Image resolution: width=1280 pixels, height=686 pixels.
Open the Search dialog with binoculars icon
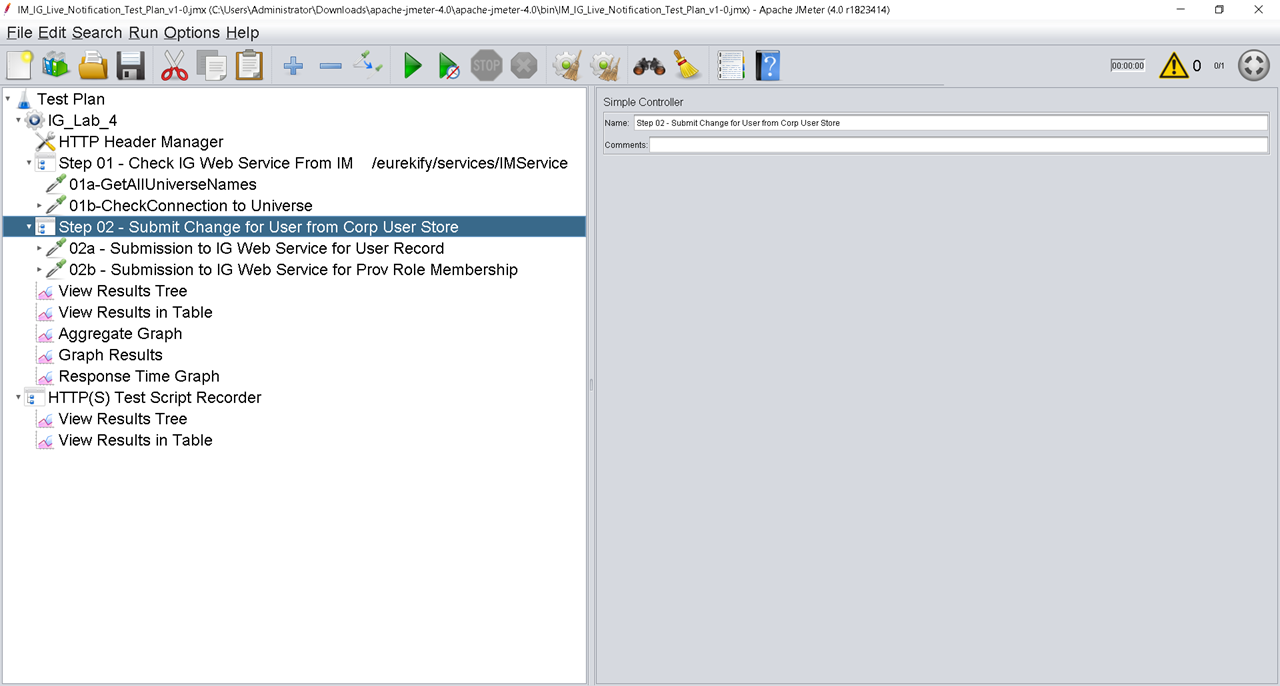coord(648,65)
